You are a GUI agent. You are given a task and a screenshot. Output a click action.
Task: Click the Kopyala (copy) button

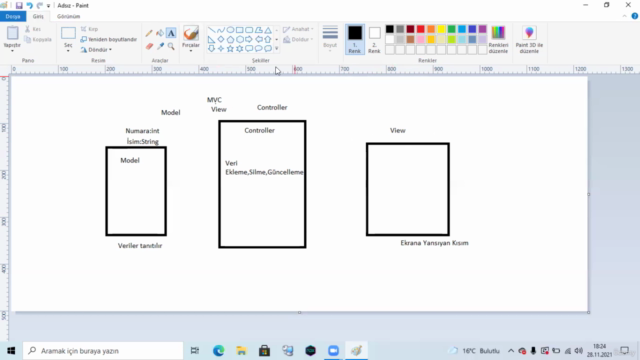tap(38, 40)
